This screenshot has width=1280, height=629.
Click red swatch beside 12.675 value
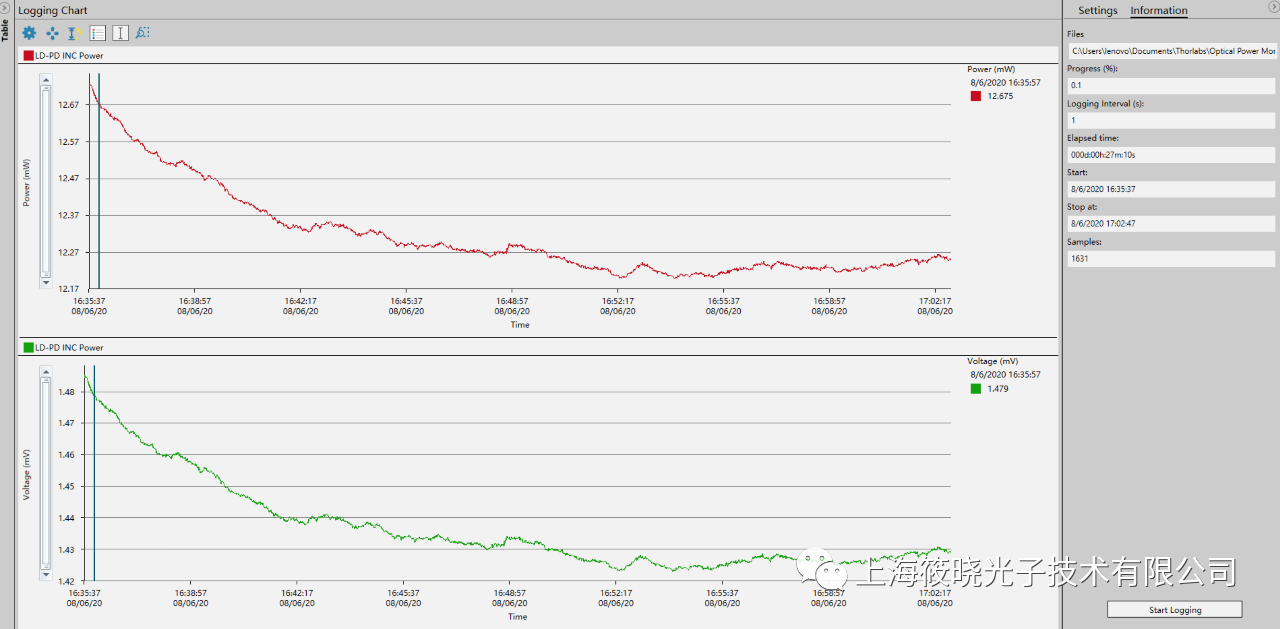976,97
